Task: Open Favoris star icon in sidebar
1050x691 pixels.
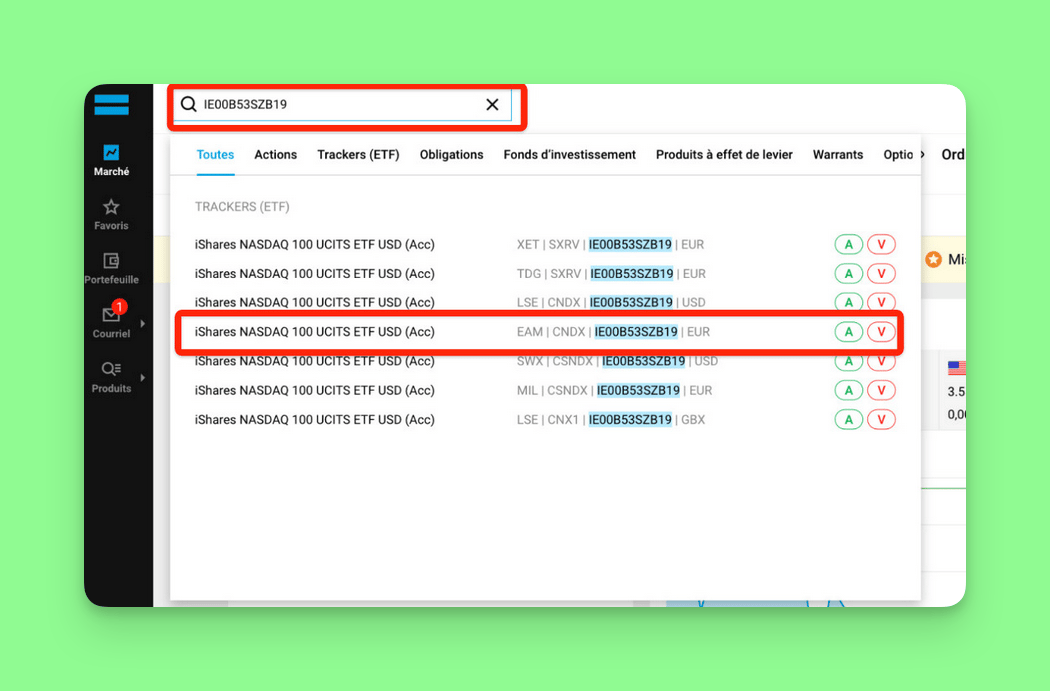Action: 111,214
